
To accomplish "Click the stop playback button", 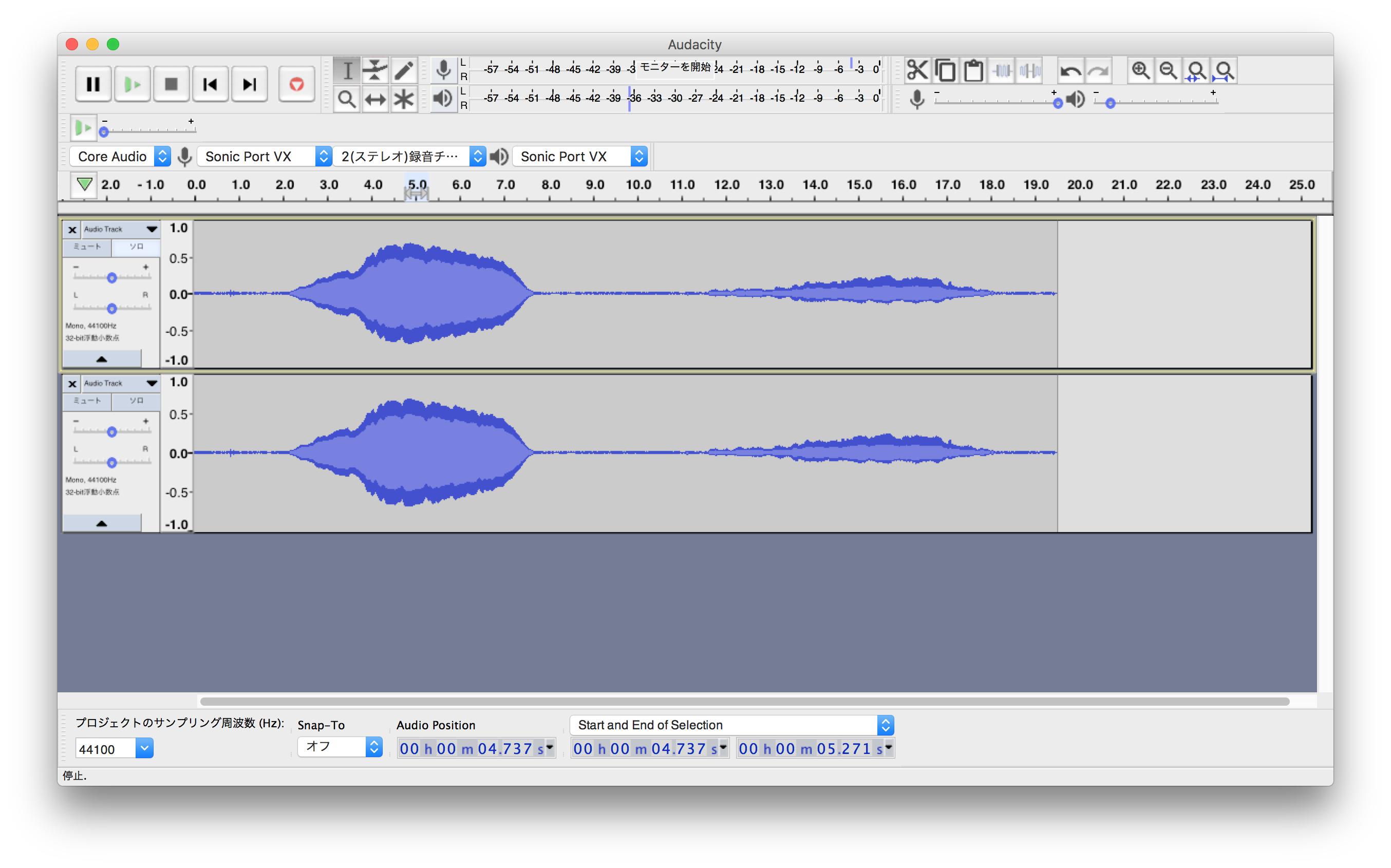I will coord(170,84).
